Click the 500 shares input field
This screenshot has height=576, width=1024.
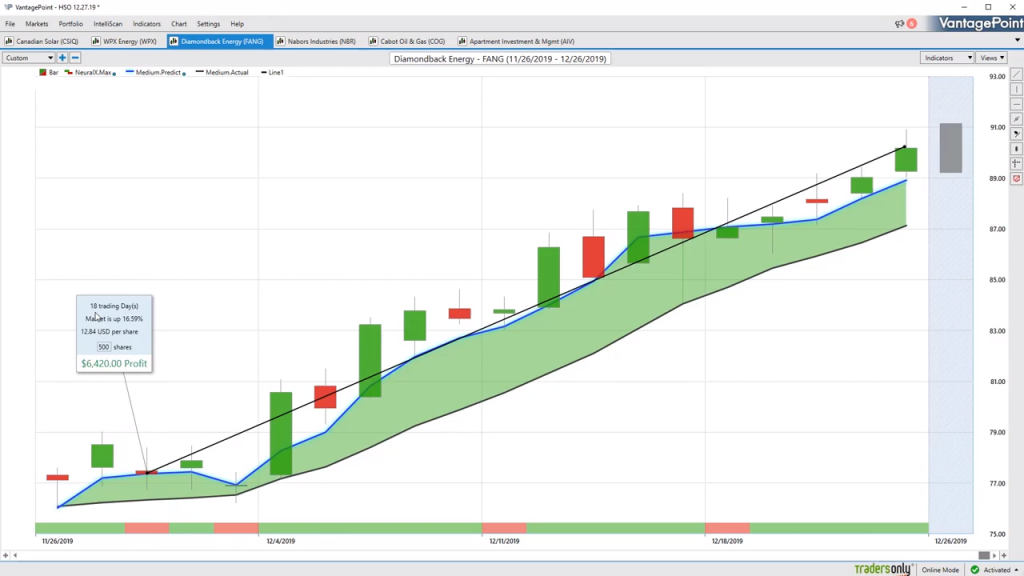pyautogui.click(x=103, y=347)
